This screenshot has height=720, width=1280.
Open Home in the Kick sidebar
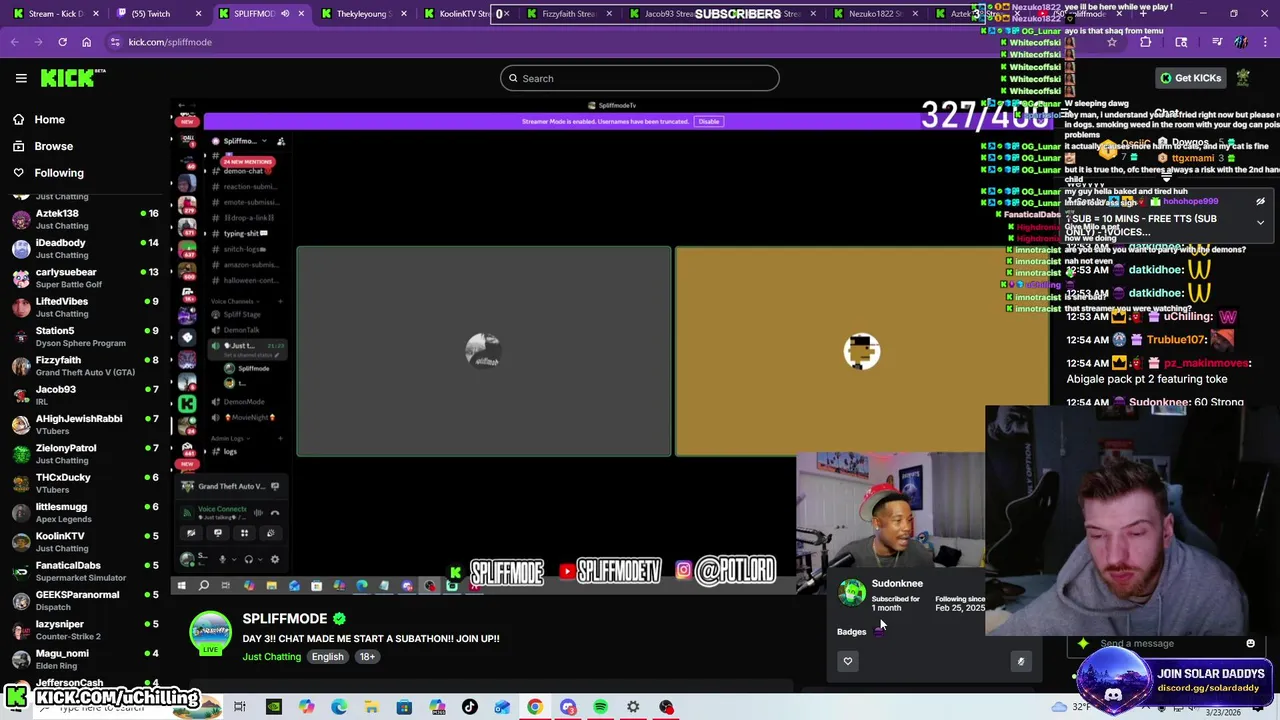(49, 119)
